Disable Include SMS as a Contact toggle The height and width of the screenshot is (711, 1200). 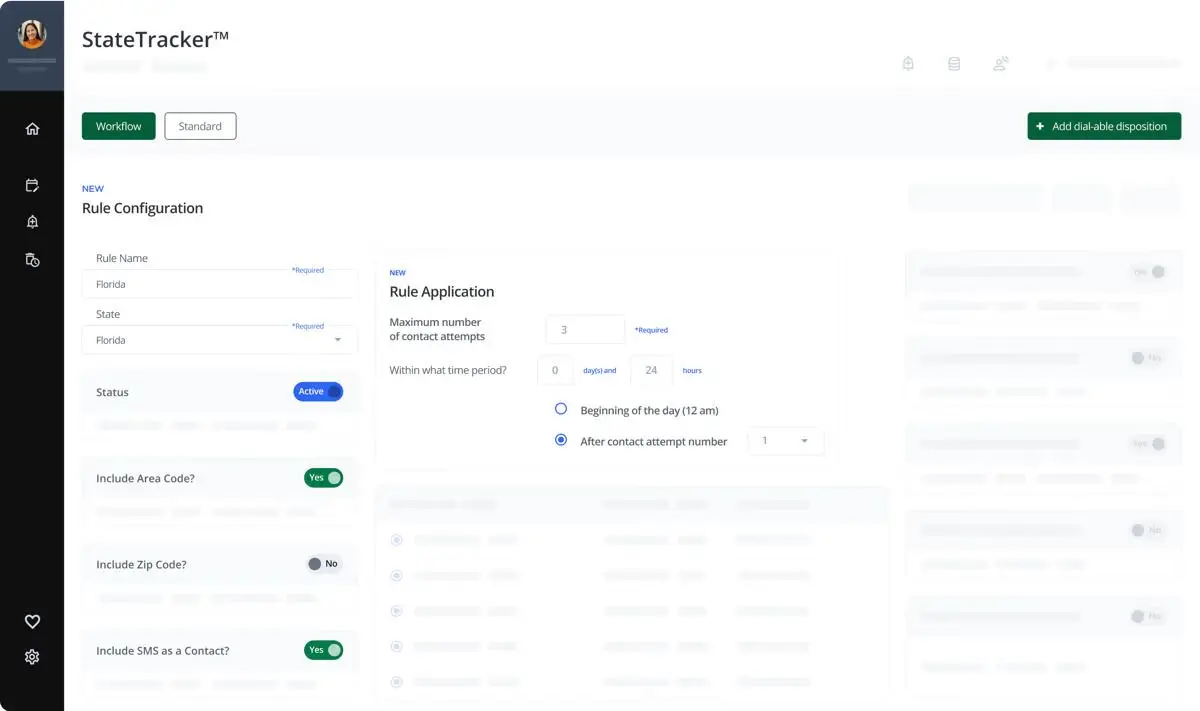tap(323, 650)
